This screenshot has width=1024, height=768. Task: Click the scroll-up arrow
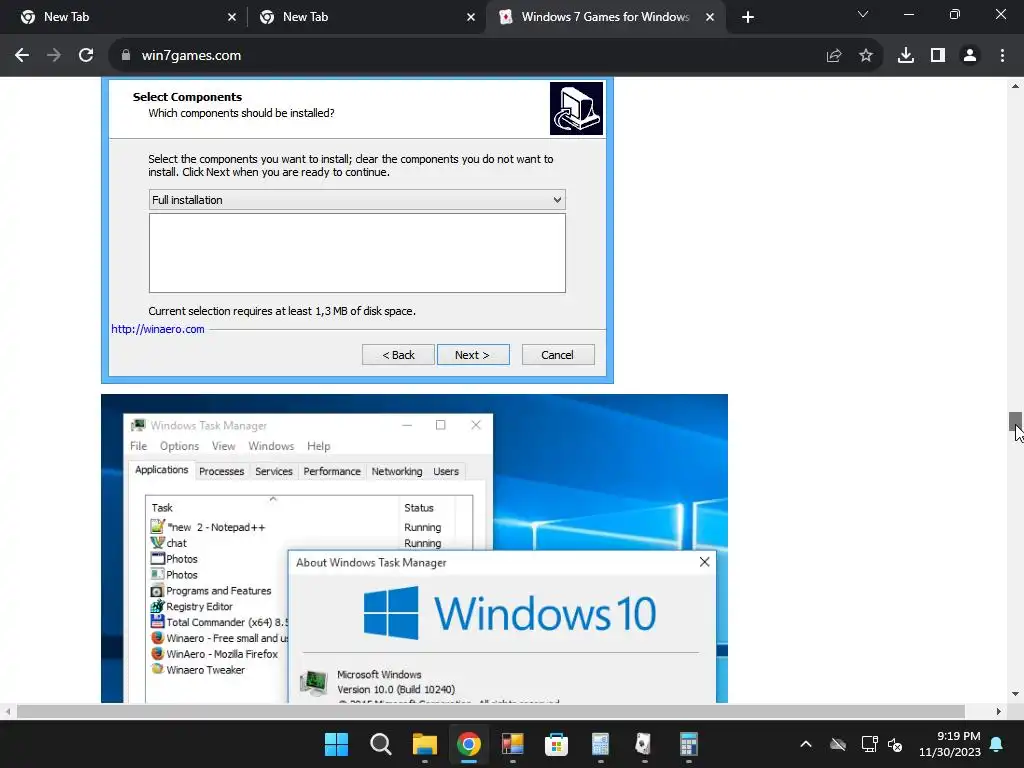(1015, 86)
